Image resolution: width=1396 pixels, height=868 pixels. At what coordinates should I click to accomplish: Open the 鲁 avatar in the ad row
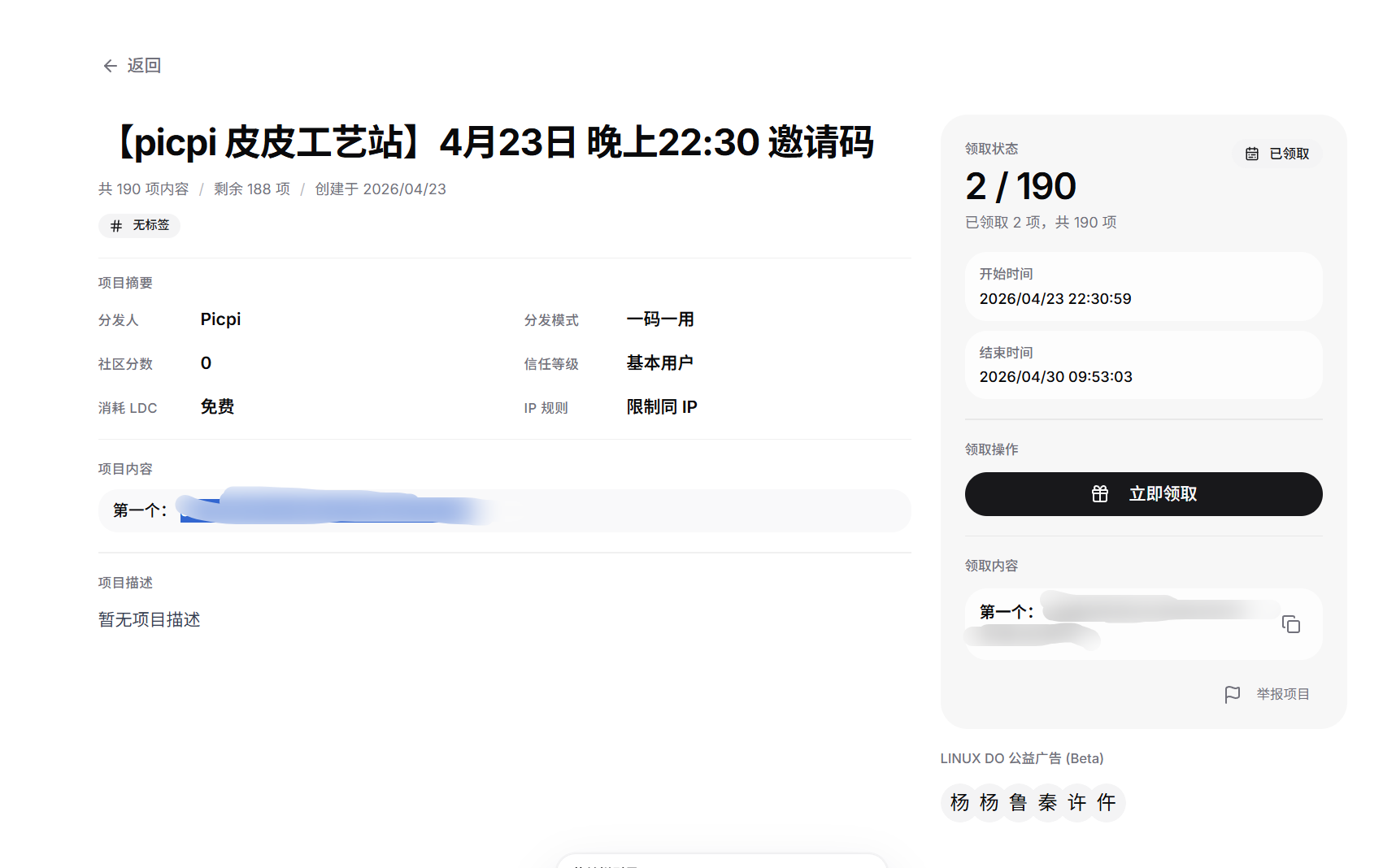point(1018,803)
